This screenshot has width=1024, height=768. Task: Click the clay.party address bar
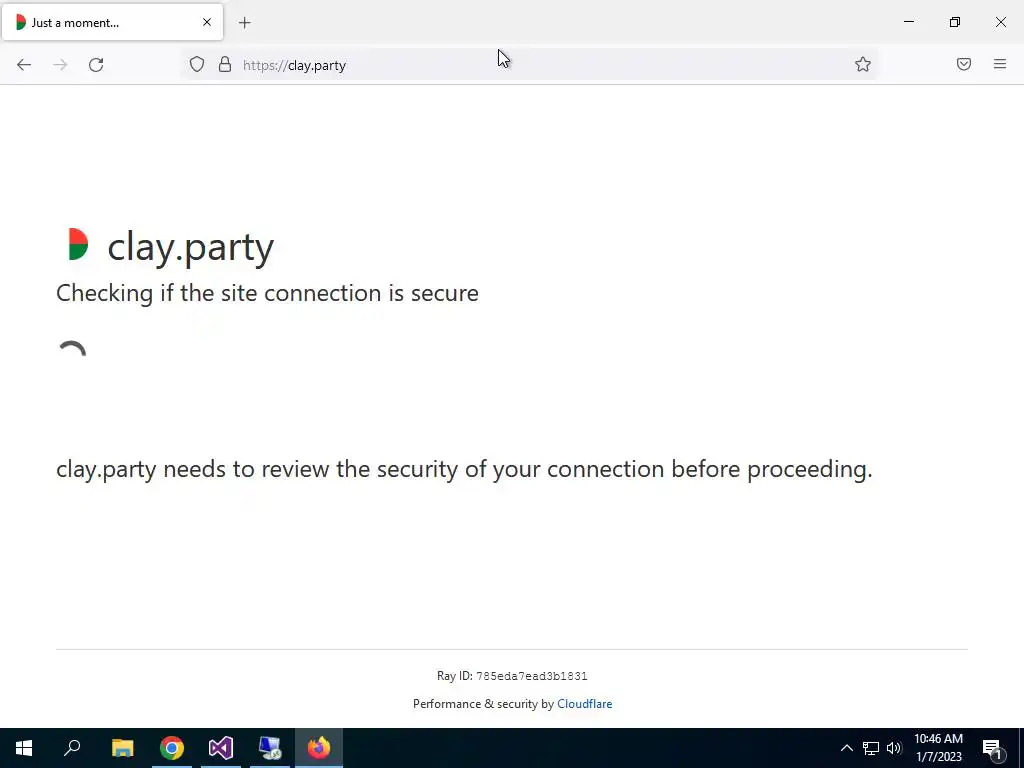[529, 65]
